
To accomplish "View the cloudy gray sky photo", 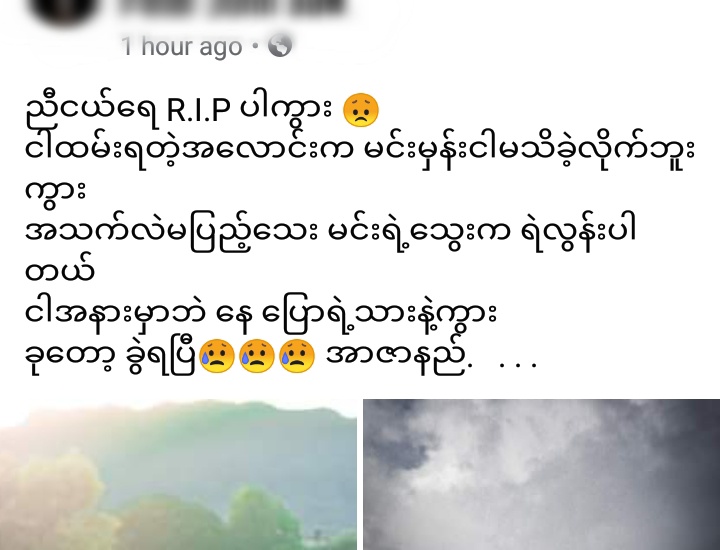I will click(541, 475).
